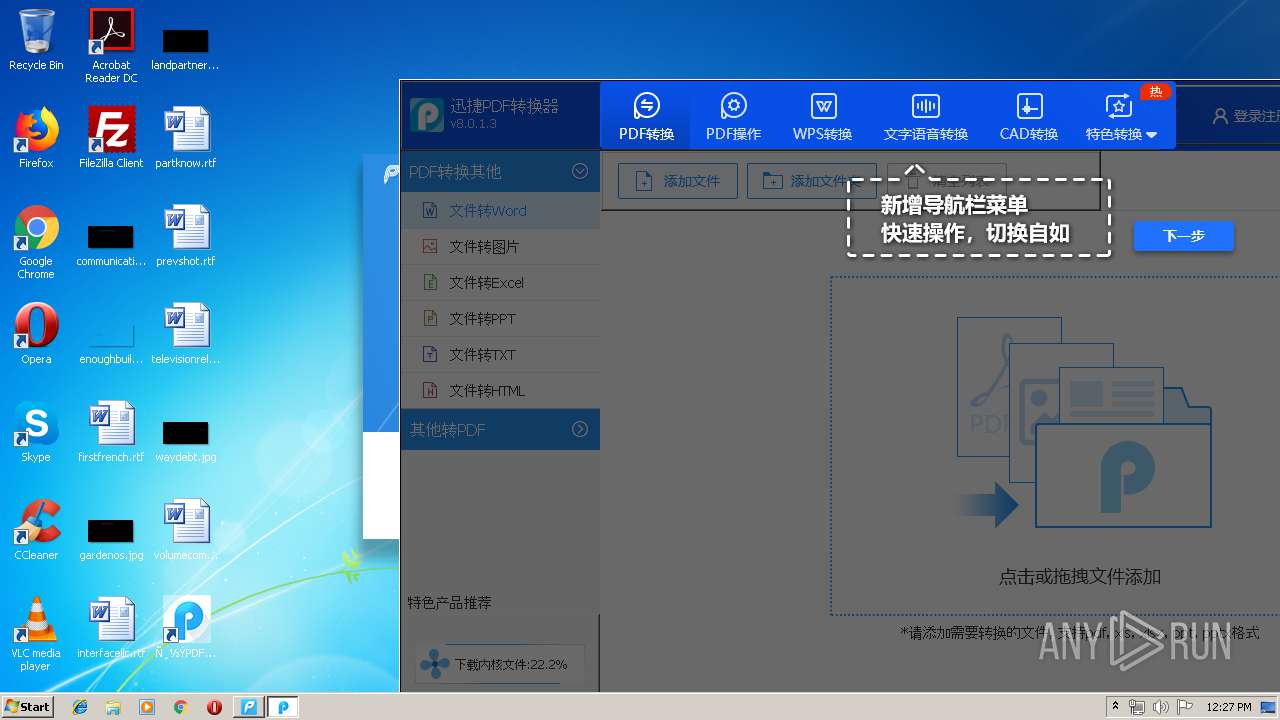Switch to the PDF转换 tab

coord(646,116)
